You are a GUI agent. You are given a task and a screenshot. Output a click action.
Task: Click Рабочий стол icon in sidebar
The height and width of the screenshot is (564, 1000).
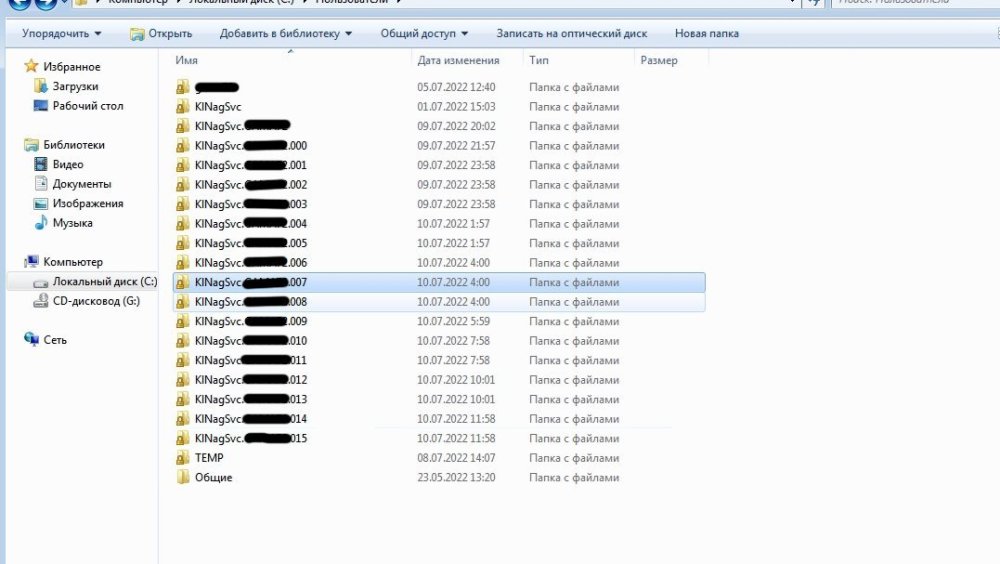41,105
